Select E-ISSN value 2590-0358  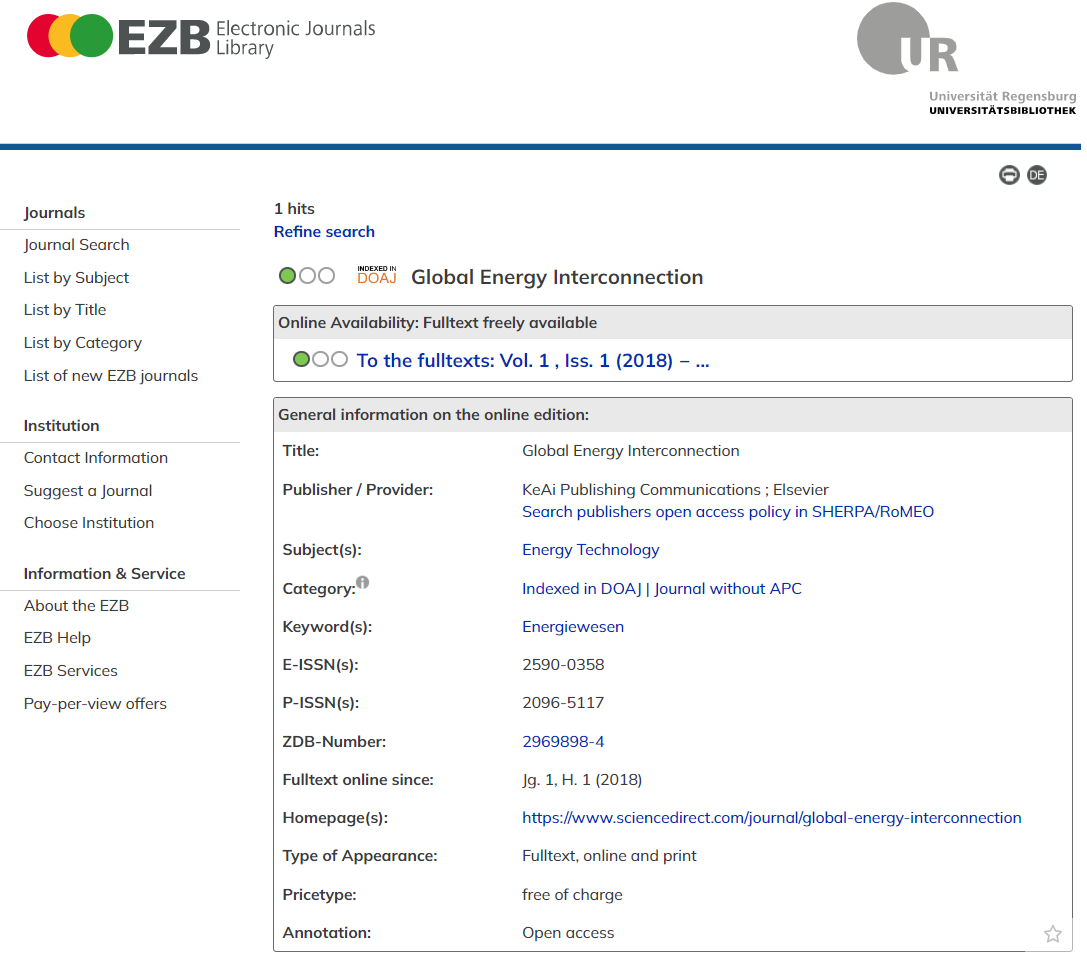(563, 664)
